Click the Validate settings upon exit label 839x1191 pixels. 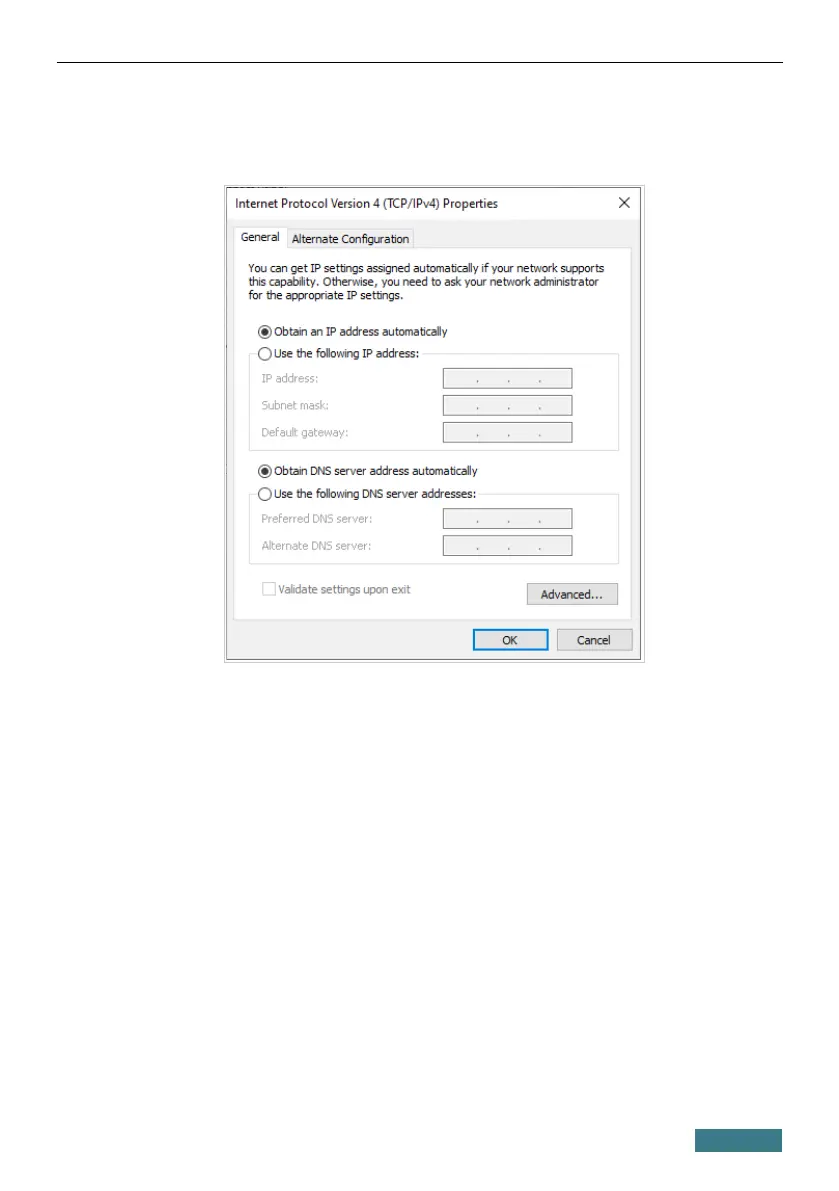pyautogui.click(x=344, y=589)
